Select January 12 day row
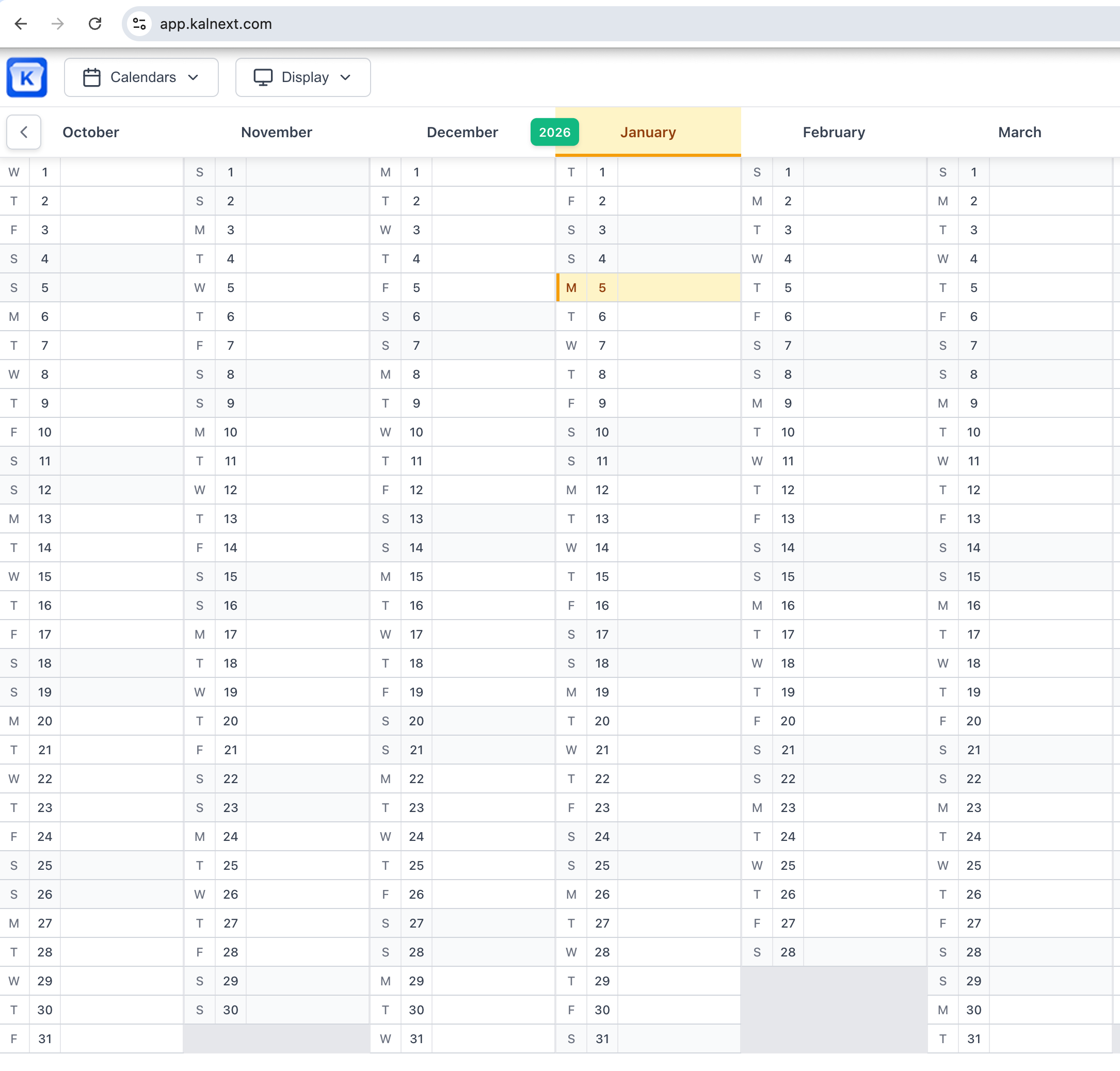This screenshot has width=1120, height=1071. click(x=648, y=489)
